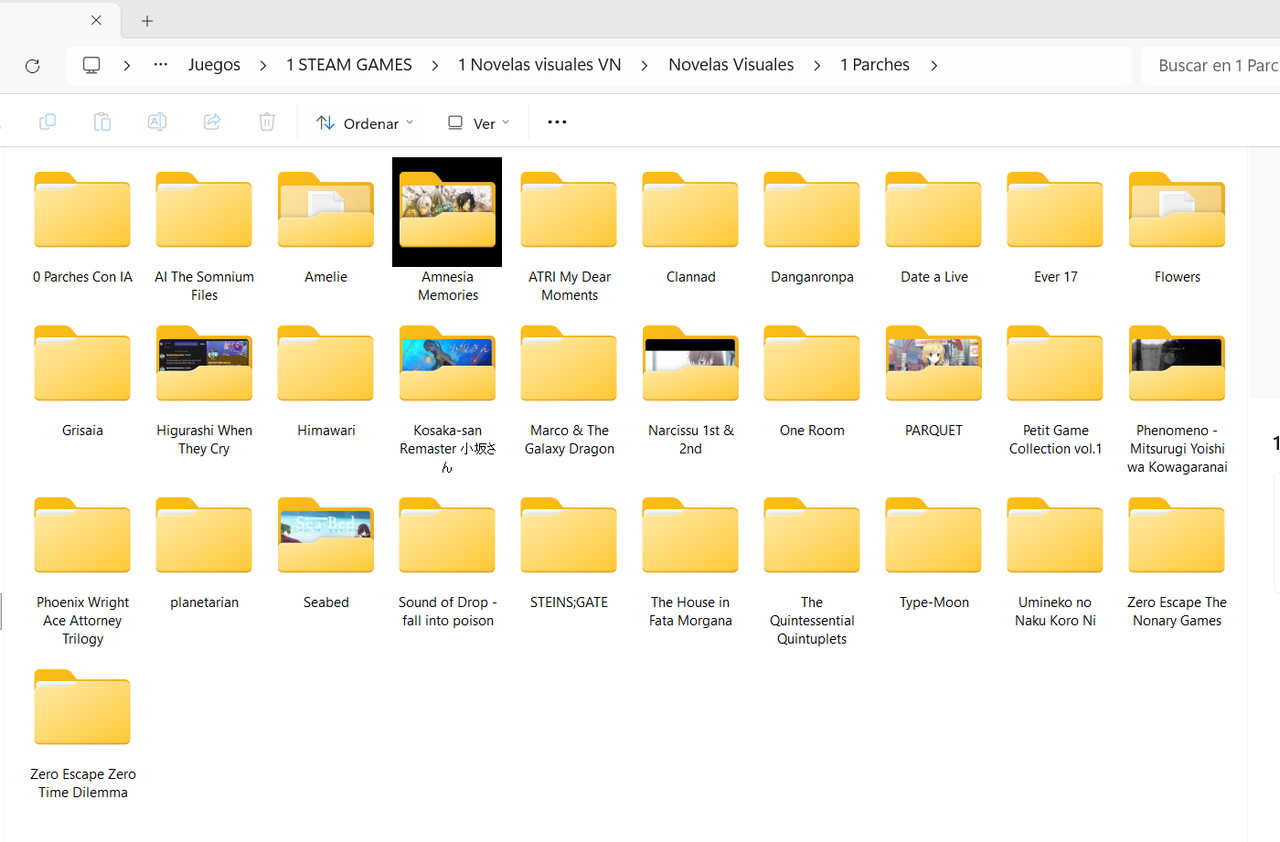The image size is (1280, 842).
Task: Expand the chevron after Novelas Visuales
Action: (817, 65)
